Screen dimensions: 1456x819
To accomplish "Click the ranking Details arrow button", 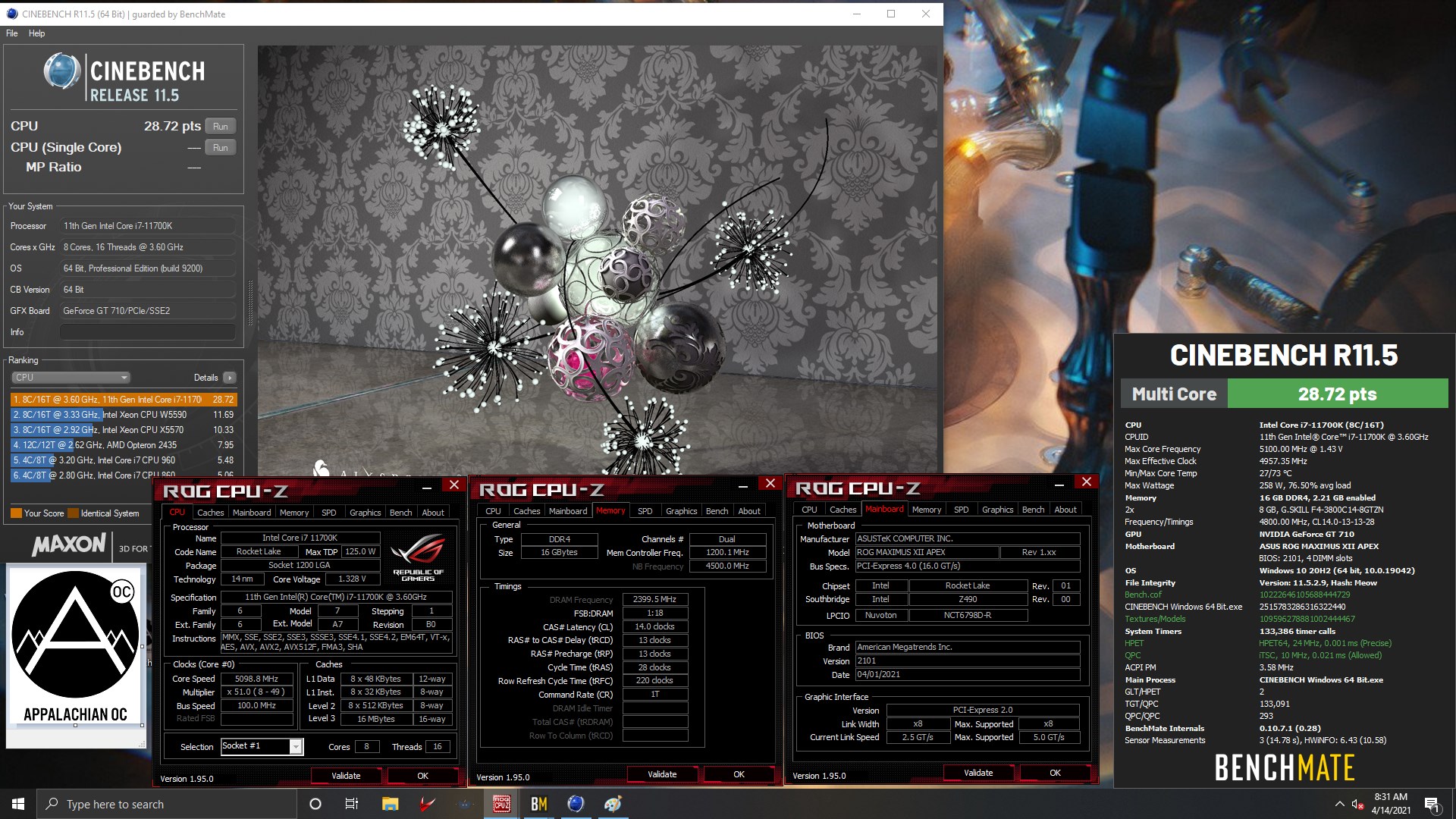I will (230, 378).
